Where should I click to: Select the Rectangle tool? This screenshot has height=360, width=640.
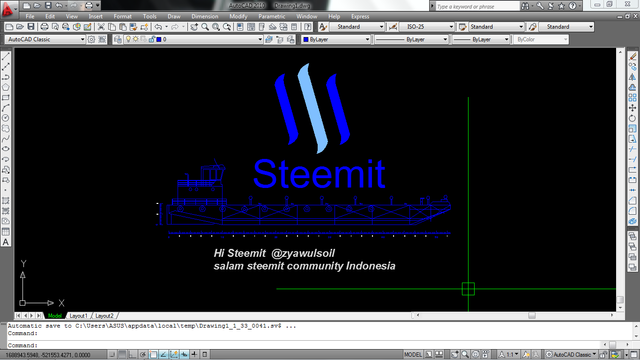(x=6, y=98)
